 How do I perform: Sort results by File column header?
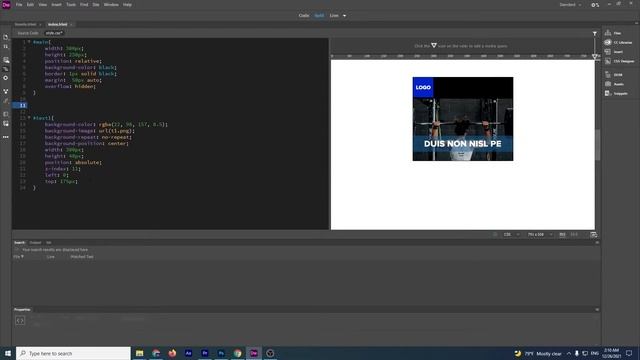point(18,257)
